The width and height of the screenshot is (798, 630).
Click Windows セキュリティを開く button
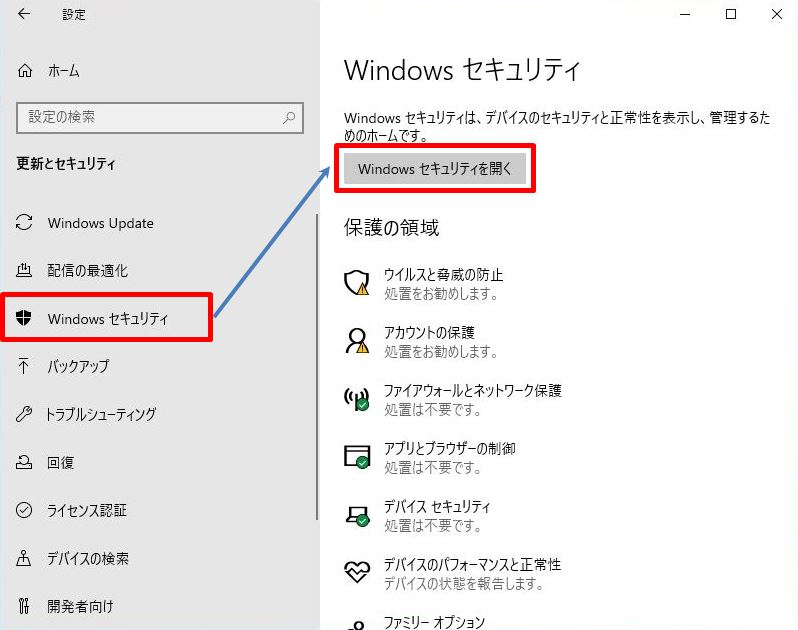pos(435,168)
